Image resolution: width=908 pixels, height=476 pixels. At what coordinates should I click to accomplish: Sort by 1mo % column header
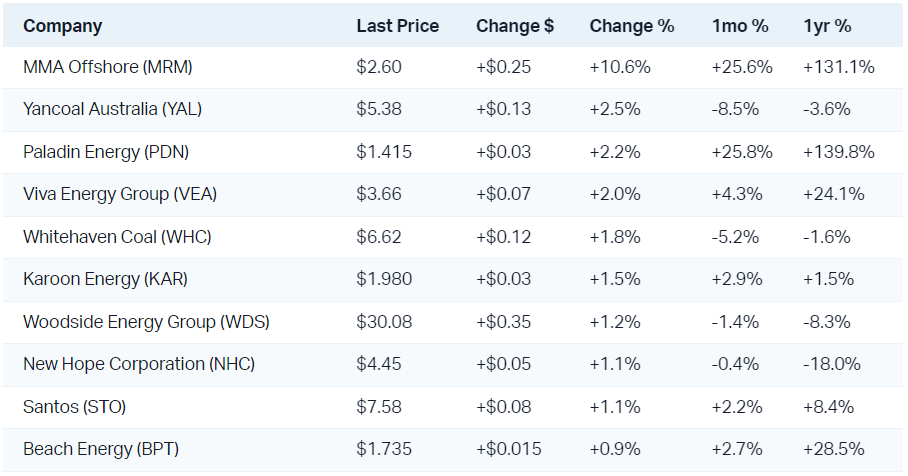(739, 26)
